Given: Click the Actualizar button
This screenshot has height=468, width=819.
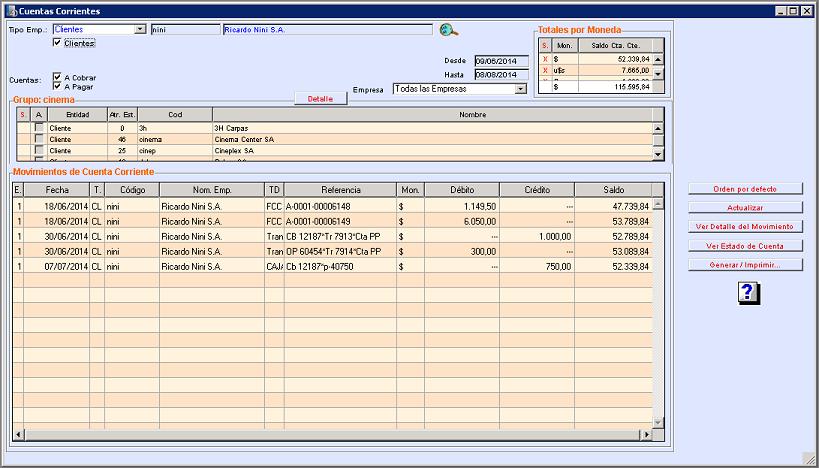Looking at the screenshot, I should [x=745, y=208].
